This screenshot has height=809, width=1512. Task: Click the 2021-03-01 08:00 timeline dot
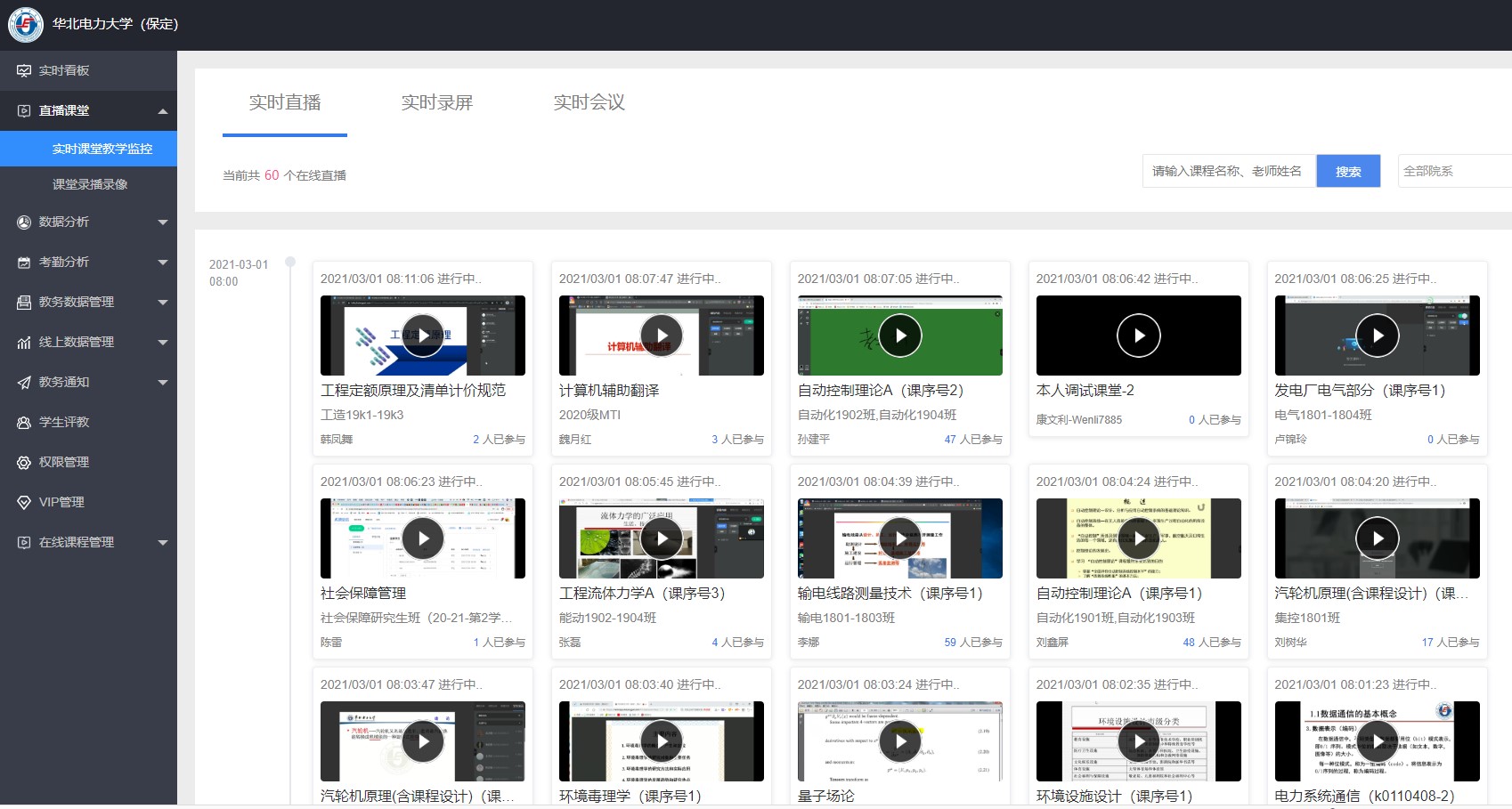[x=290, y=262]
